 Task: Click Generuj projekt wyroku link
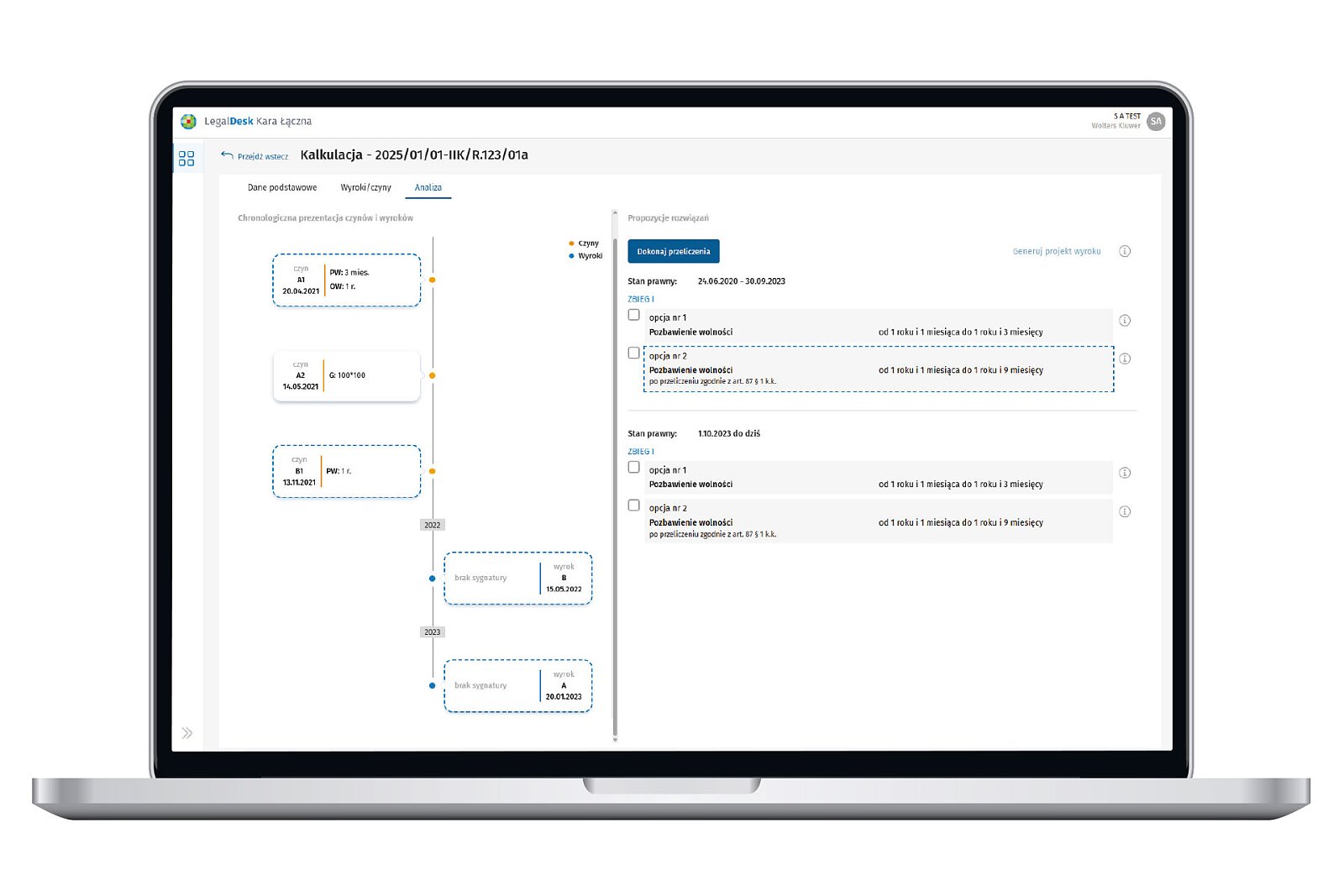click(1056, 251)
